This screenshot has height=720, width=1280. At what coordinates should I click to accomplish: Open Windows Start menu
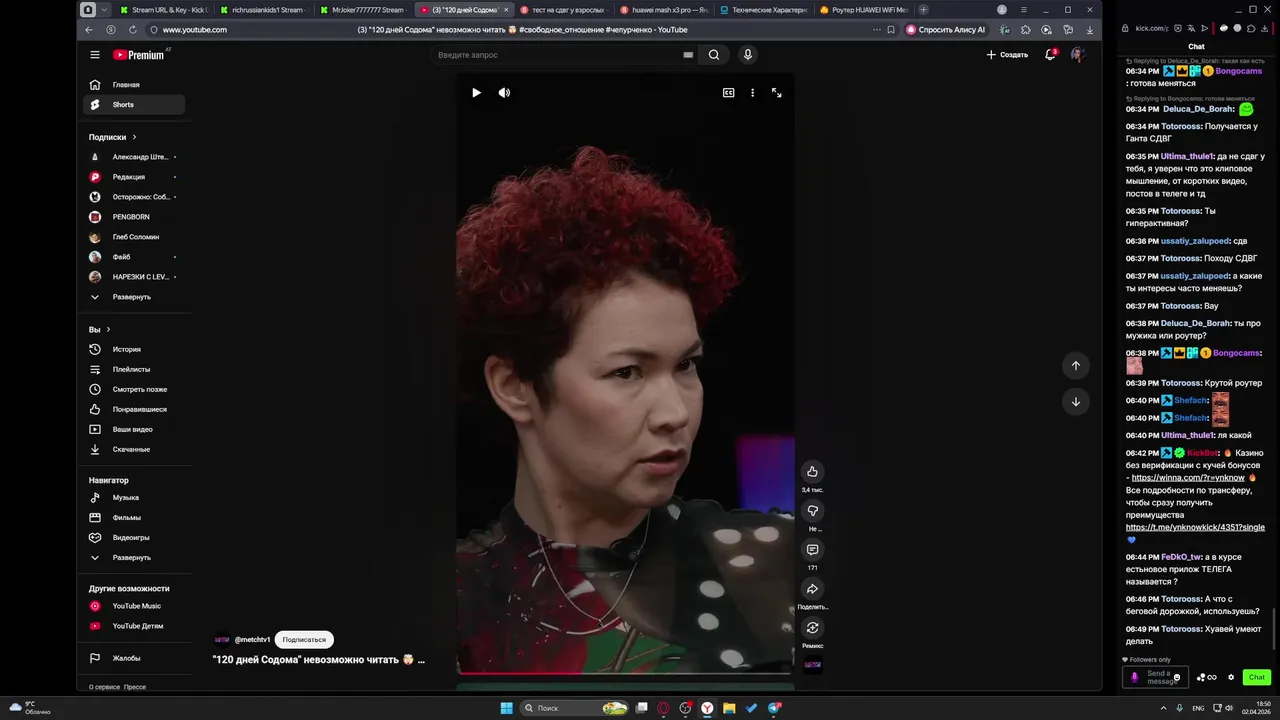(x=506, y=708)
